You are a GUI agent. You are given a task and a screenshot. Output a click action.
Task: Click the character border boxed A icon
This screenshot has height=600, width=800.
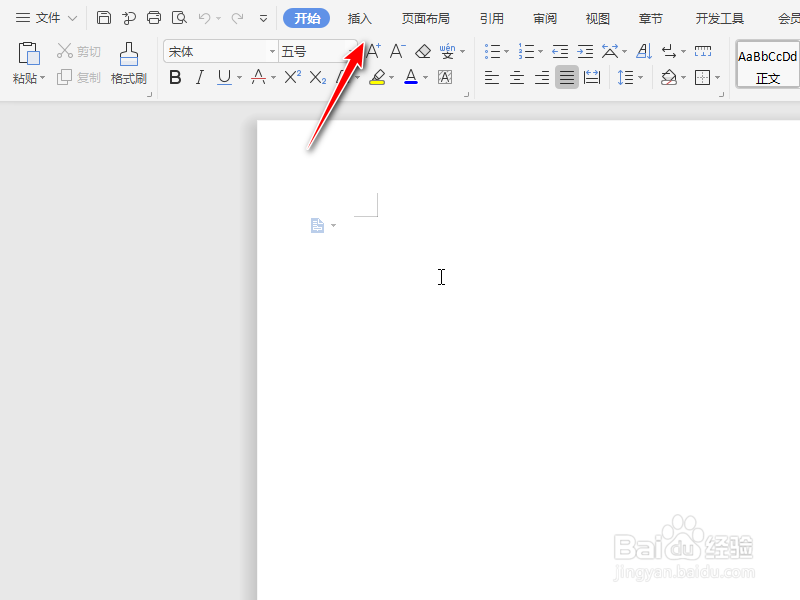tap(445, 78)
